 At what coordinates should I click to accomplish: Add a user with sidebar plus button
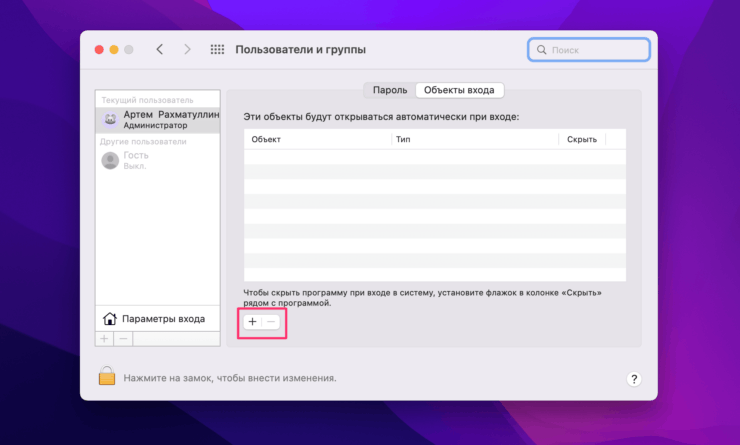pos(104,339)
